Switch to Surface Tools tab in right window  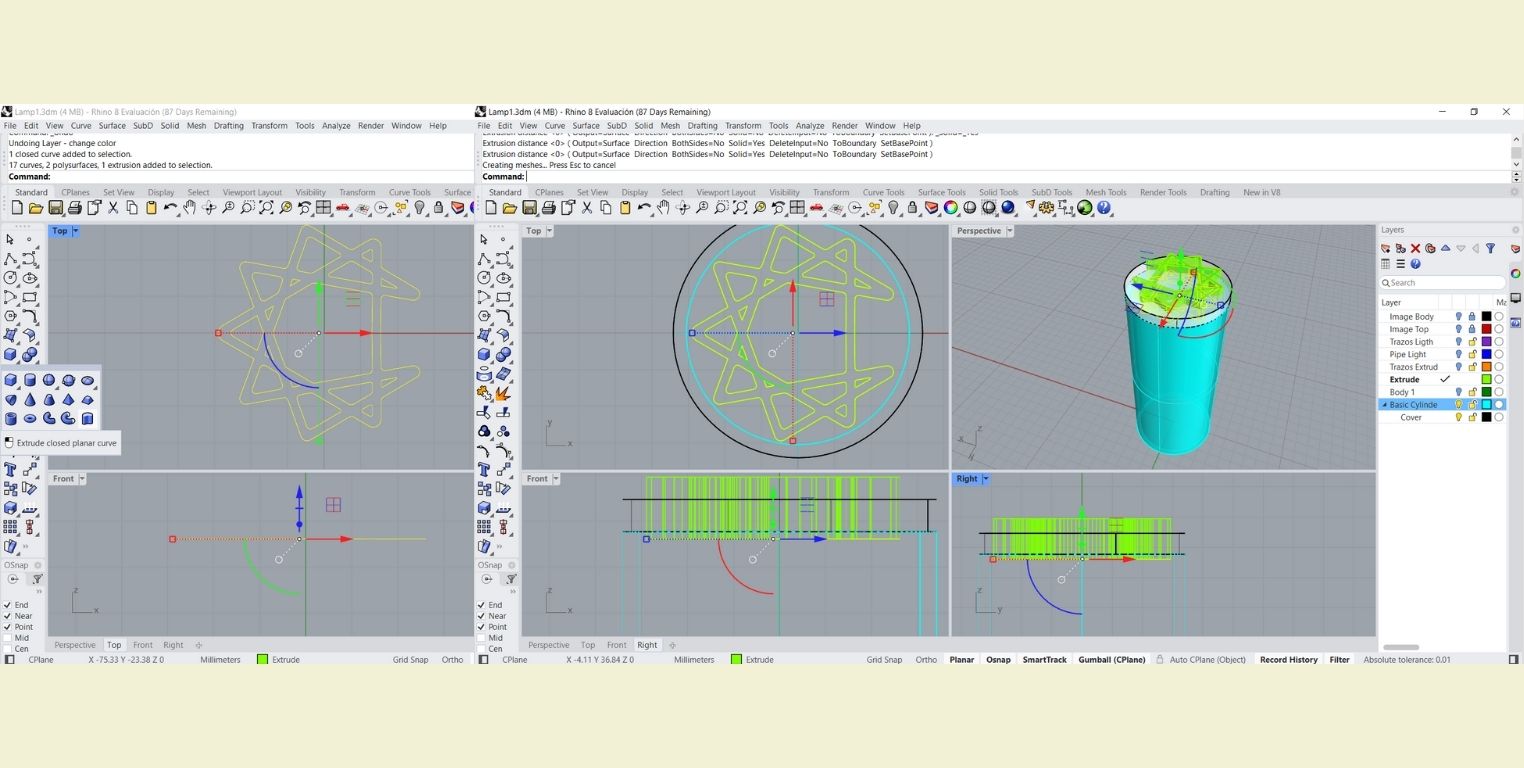(x=941, y=192)
